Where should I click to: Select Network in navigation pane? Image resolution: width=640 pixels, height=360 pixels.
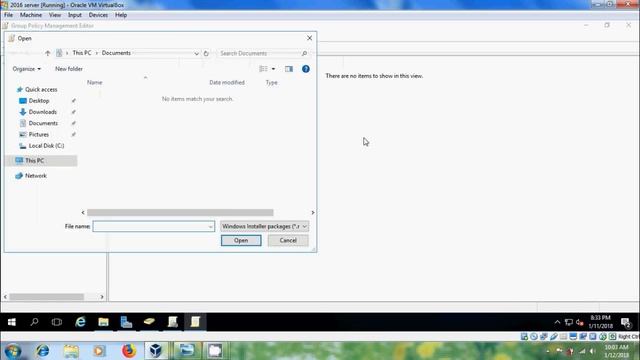(36, 176)
